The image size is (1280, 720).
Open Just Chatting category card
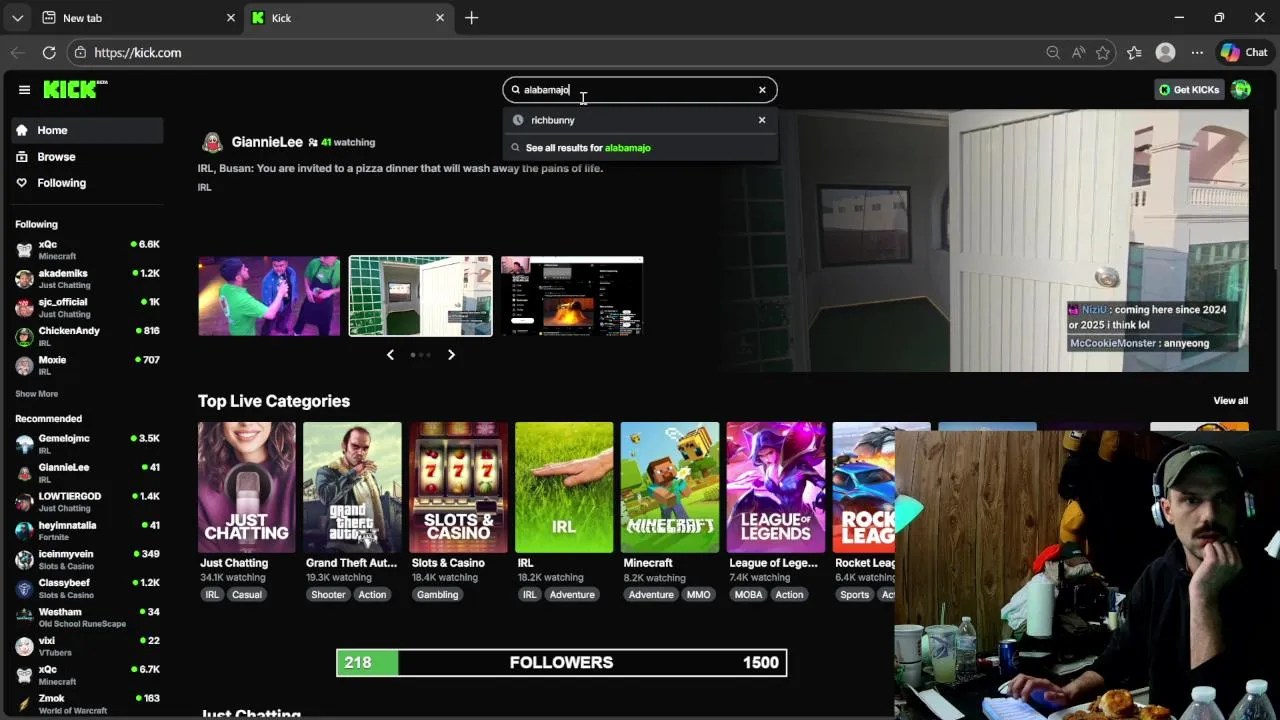(x=247, y=487)
